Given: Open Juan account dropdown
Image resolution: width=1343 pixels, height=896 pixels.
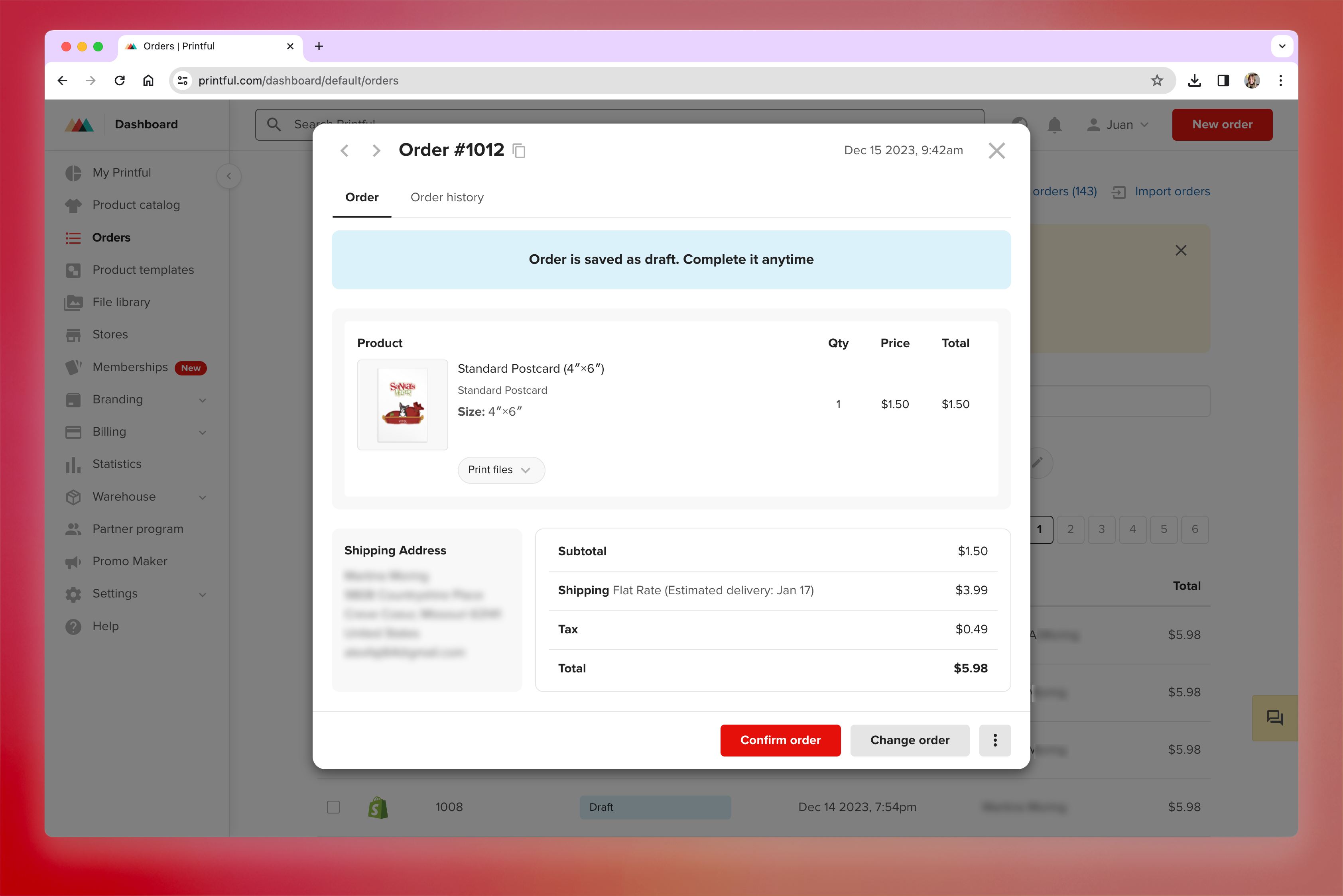Looking at the screenshot, I should coord(1118,125).
